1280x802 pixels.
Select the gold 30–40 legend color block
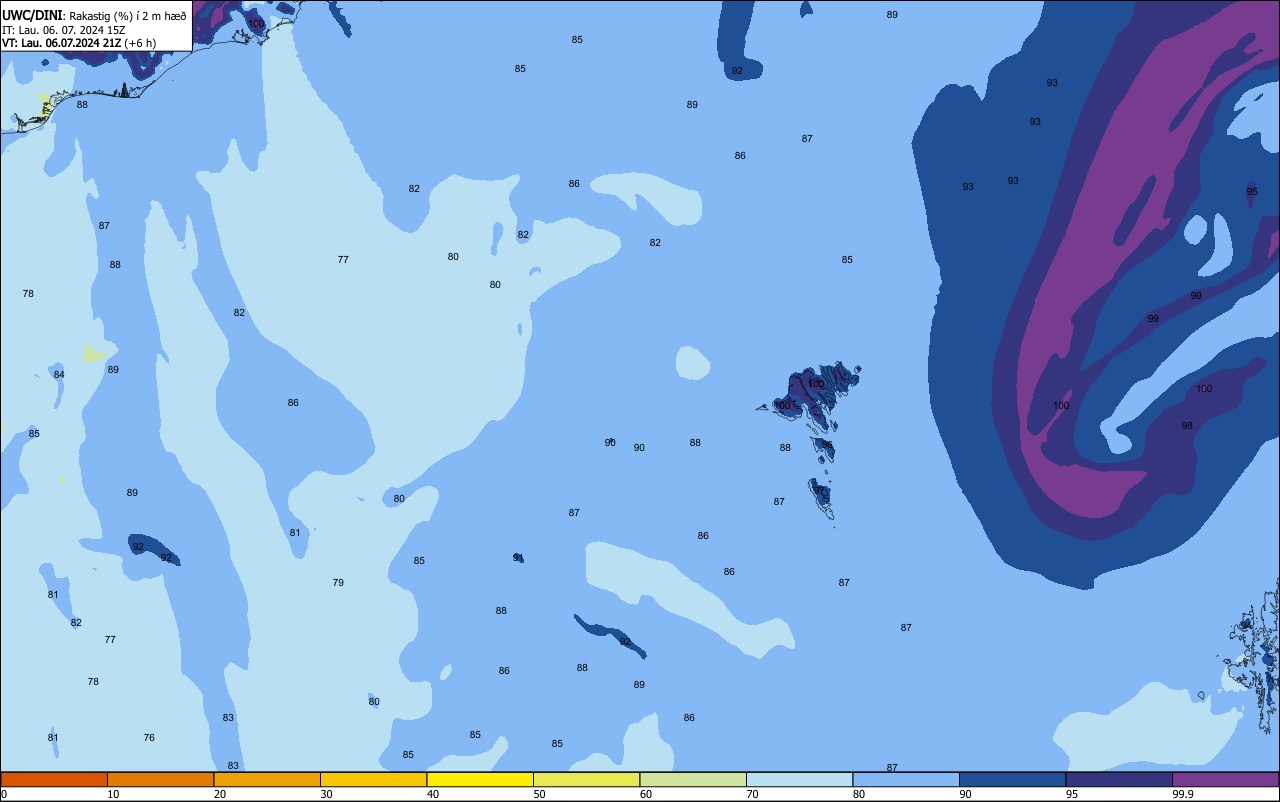click(x=373, y=779)
